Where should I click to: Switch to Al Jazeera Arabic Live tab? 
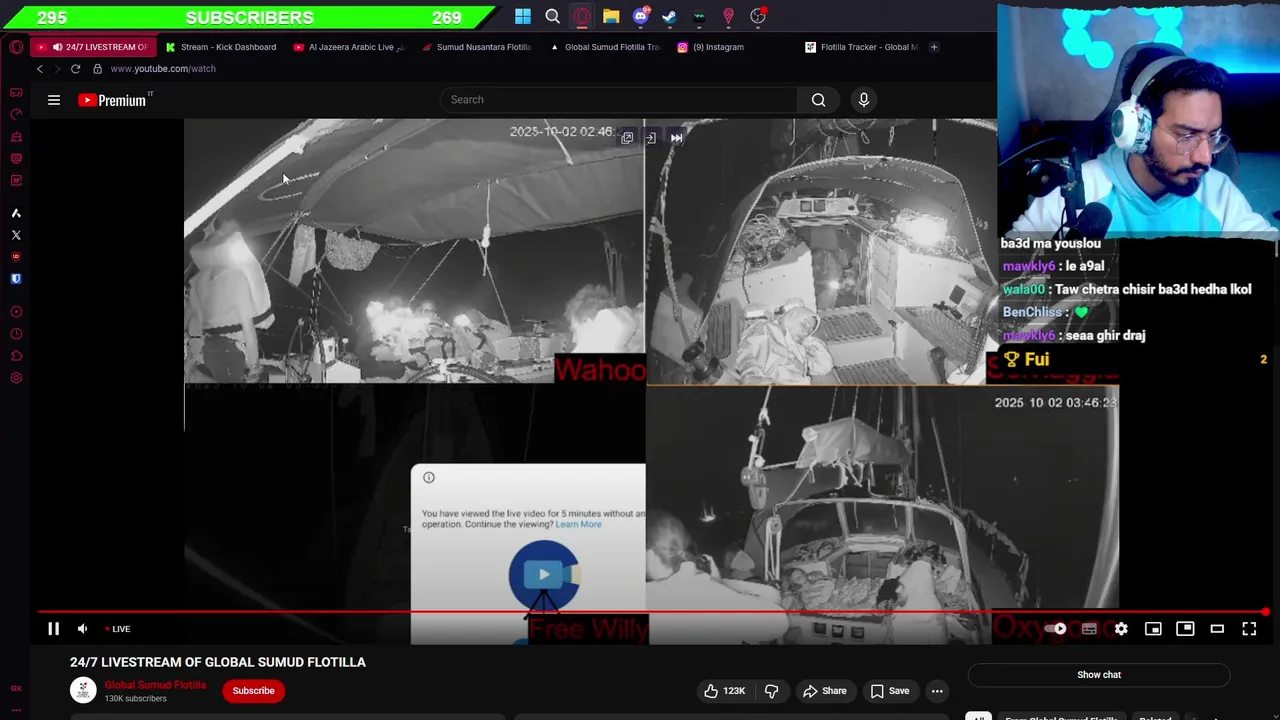350,47
